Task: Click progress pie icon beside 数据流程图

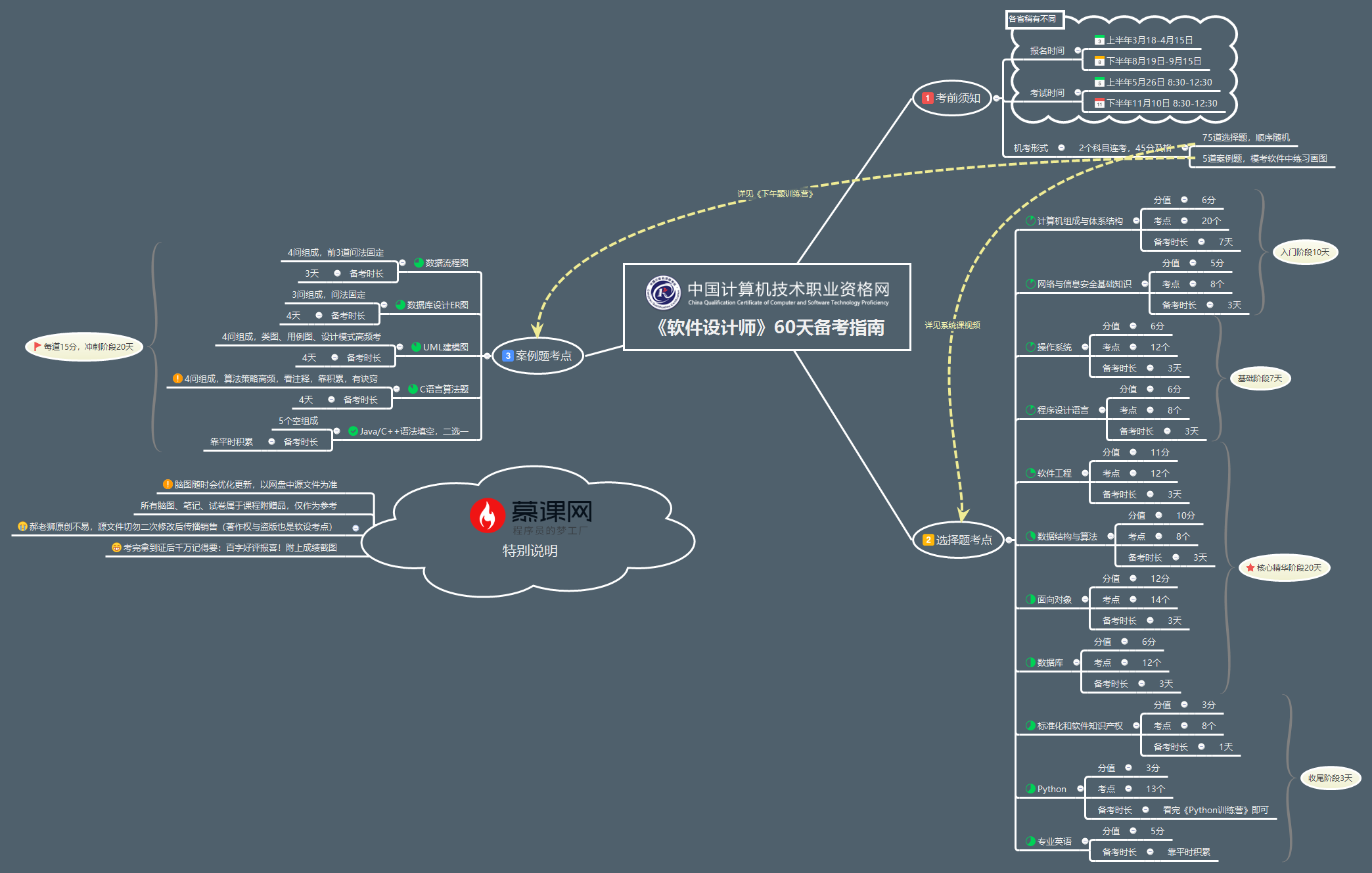Action: [x=419, y=263]
